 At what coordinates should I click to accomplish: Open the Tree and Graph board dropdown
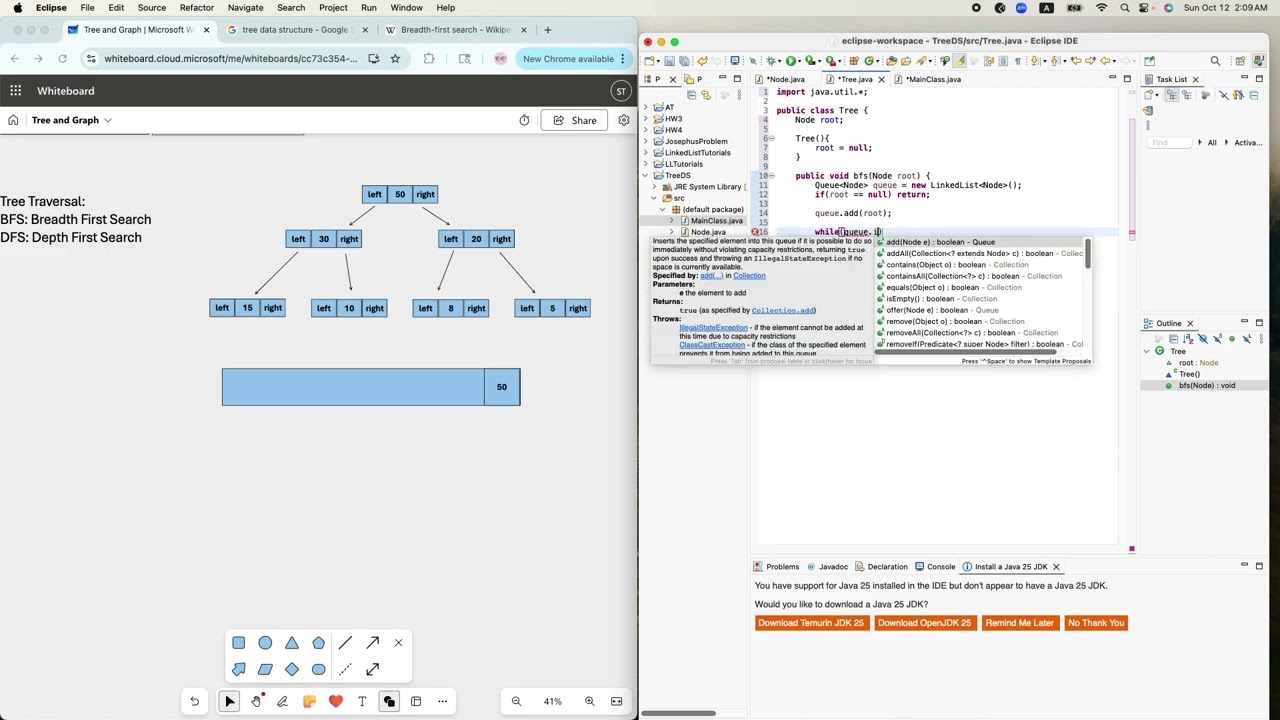coord(108,120)
